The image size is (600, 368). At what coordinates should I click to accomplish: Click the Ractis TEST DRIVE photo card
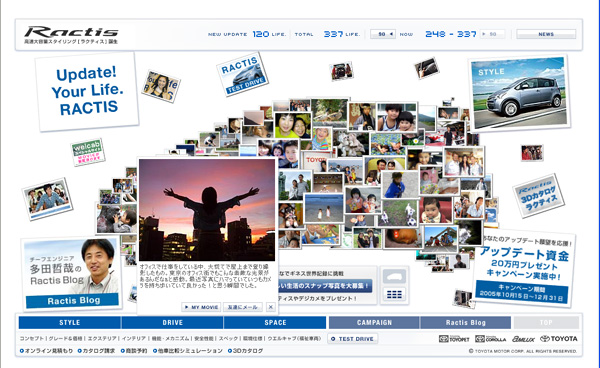(242, 74)
